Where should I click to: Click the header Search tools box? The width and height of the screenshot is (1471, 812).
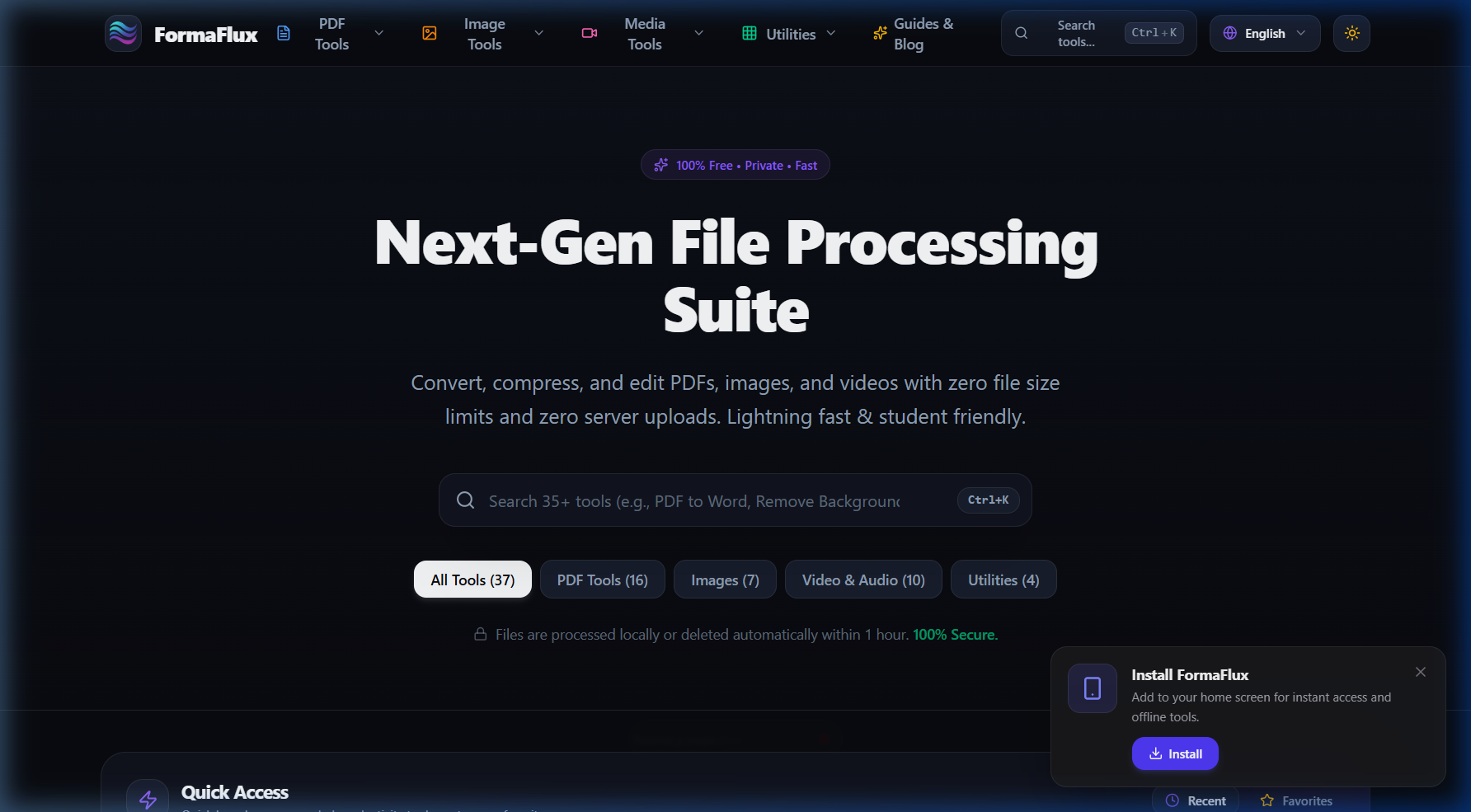(x=1098, y=34)
